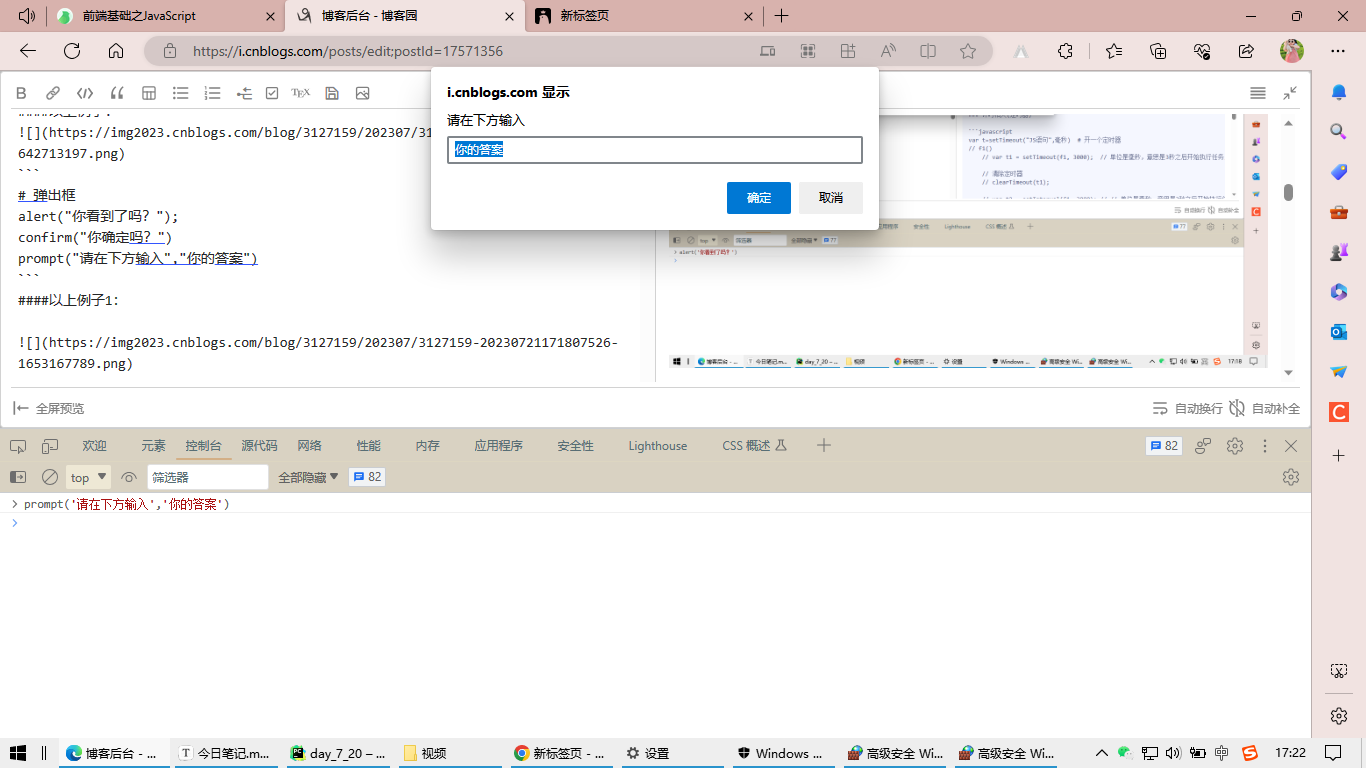
Task: Save the post with the save icon
Action: tap(332, 93)
